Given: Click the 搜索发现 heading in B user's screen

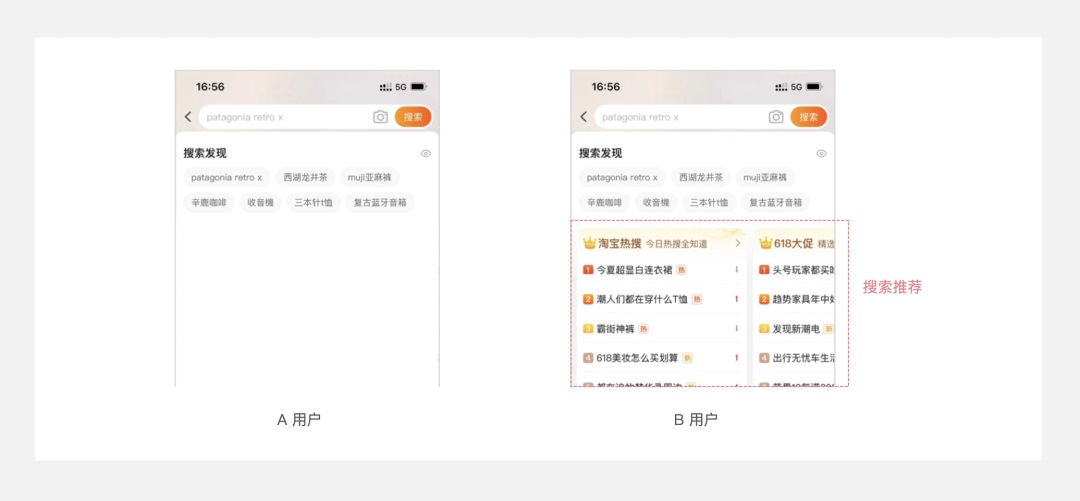Looking at the screenshot, I should point(600,153).
